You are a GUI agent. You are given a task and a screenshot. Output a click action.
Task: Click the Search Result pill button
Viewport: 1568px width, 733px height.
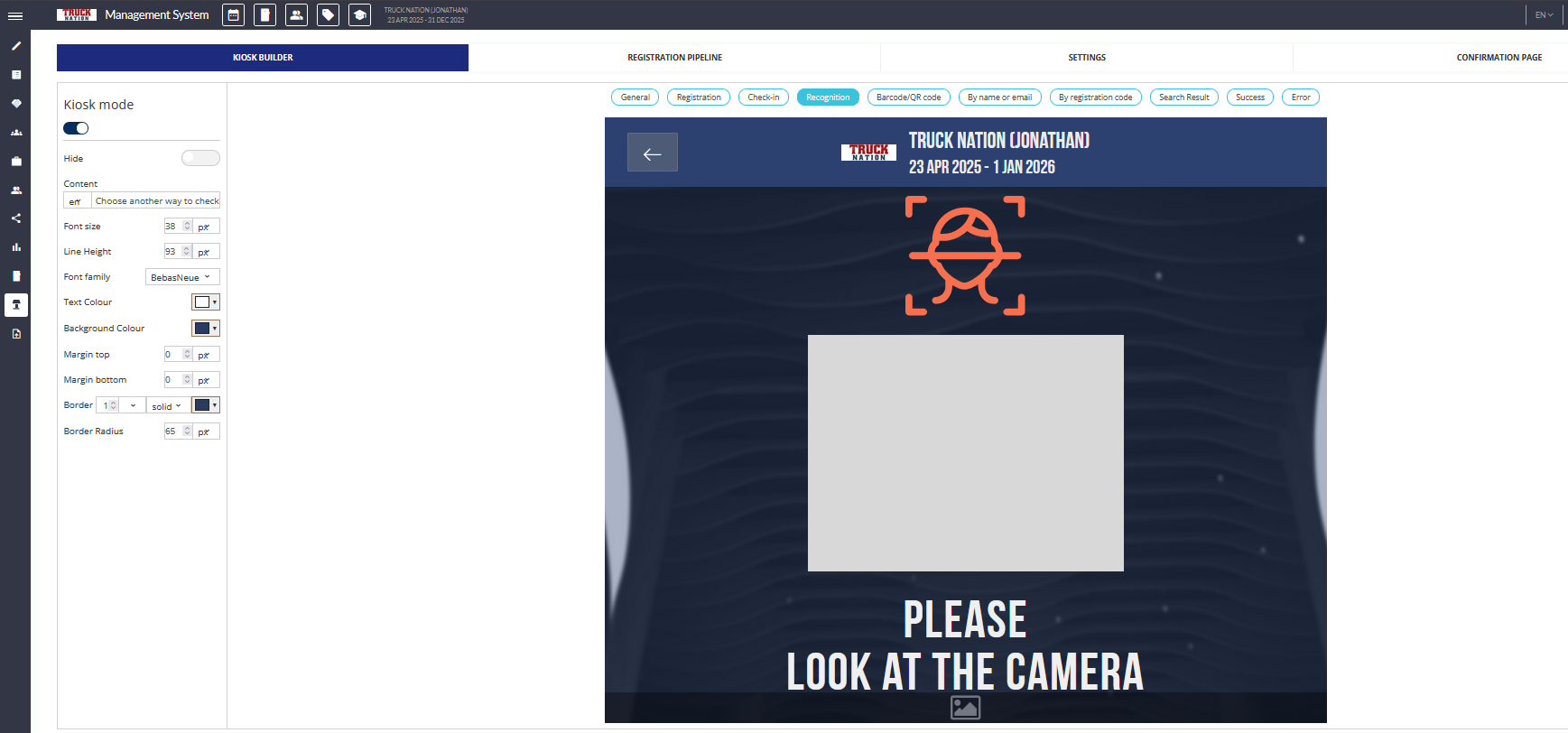1183,97
